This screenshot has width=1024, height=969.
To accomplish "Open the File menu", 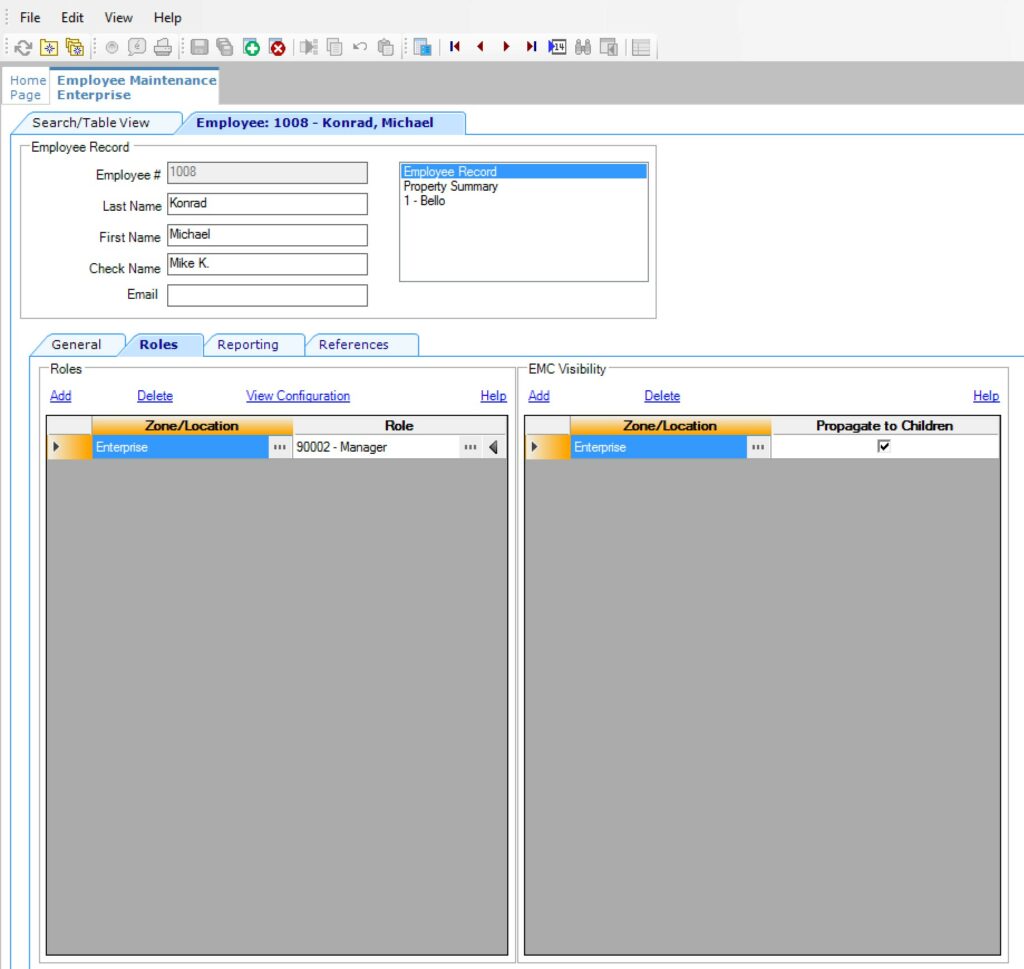I will tap(30, 18).
